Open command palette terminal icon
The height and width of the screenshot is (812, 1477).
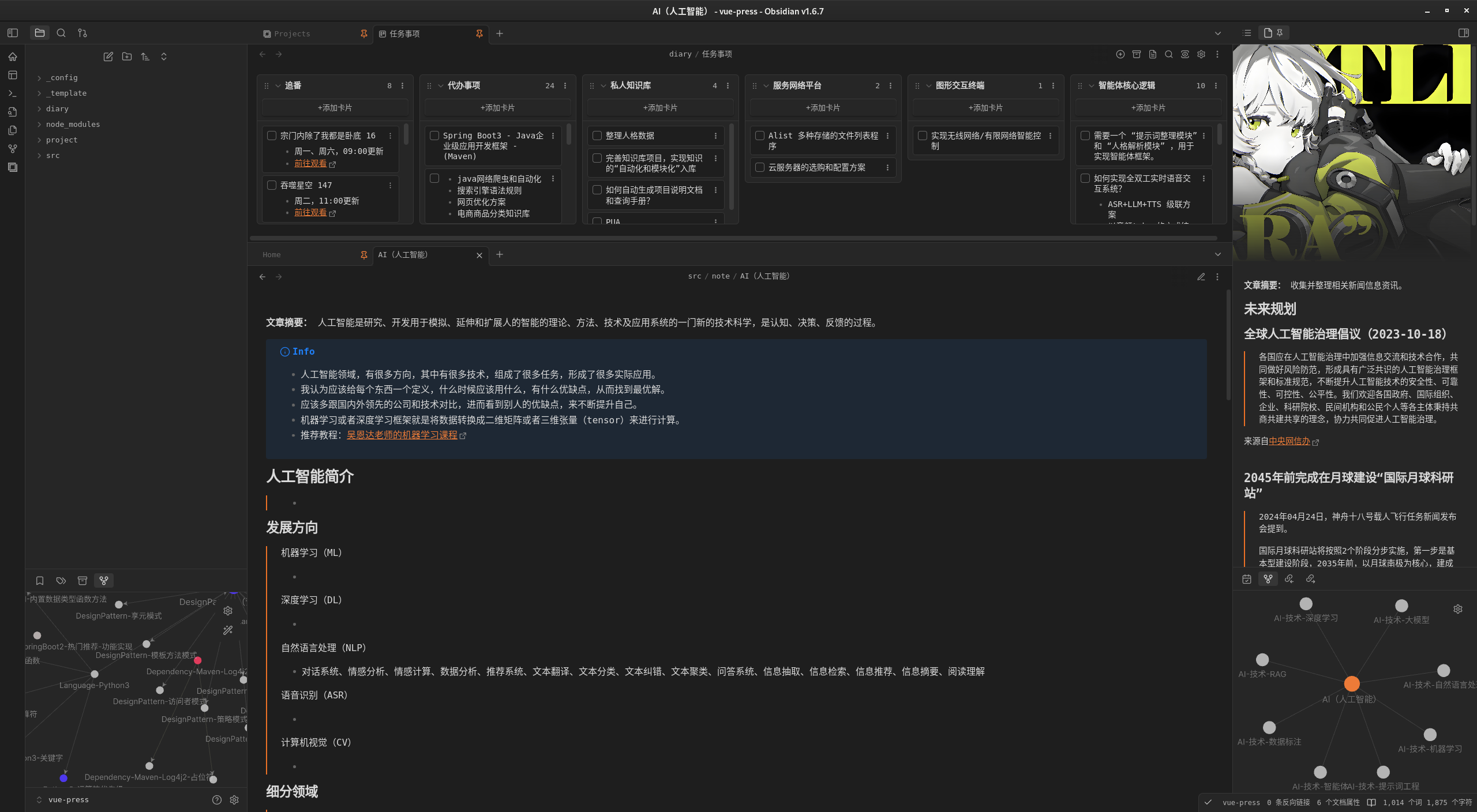13,93
